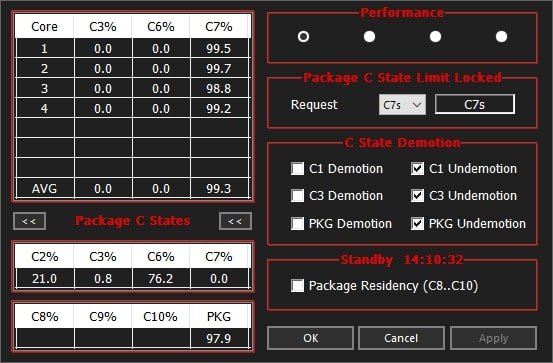Viewport: 553px width, 363px height.
Task: Confirm settings with the OK button
Action: (x=310, y=338)
